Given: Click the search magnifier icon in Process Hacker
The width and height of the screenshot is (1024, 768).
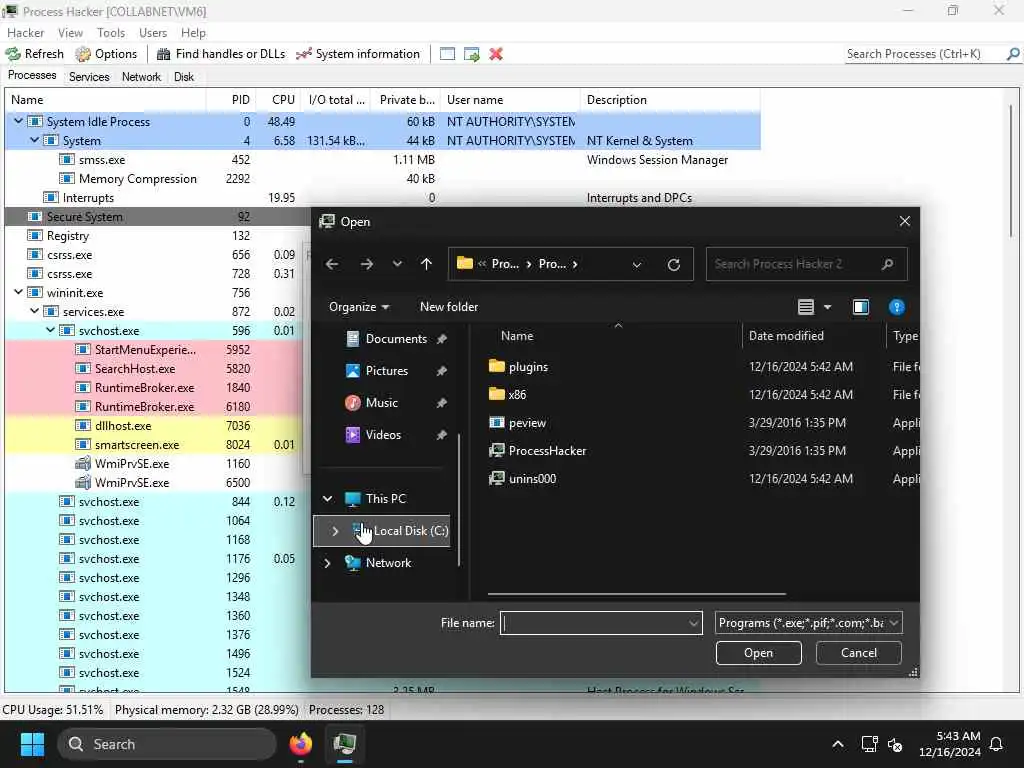Looking at the screenshot, I should point(1013,54).
